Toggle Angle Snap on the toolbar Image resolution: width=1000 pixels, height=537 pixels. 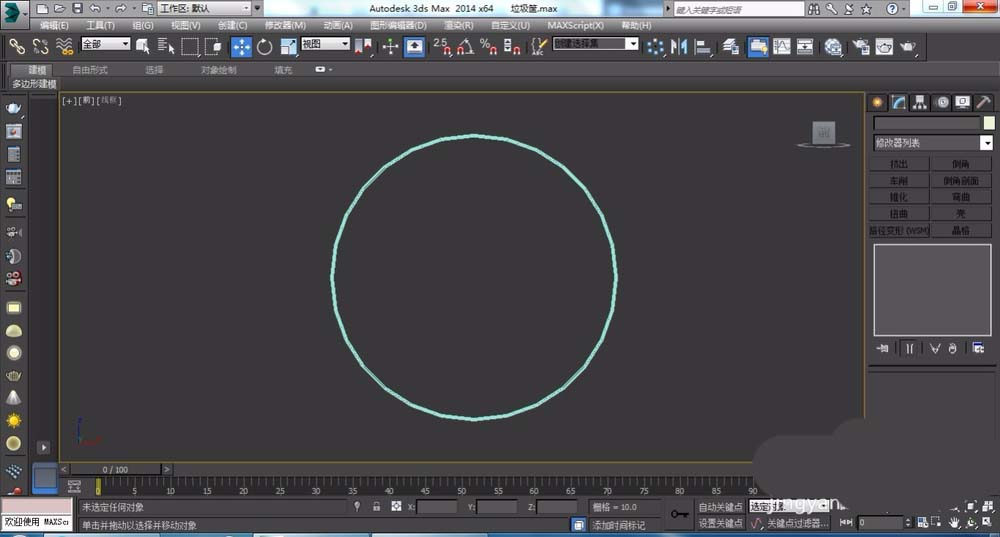(x=465, y=46)
